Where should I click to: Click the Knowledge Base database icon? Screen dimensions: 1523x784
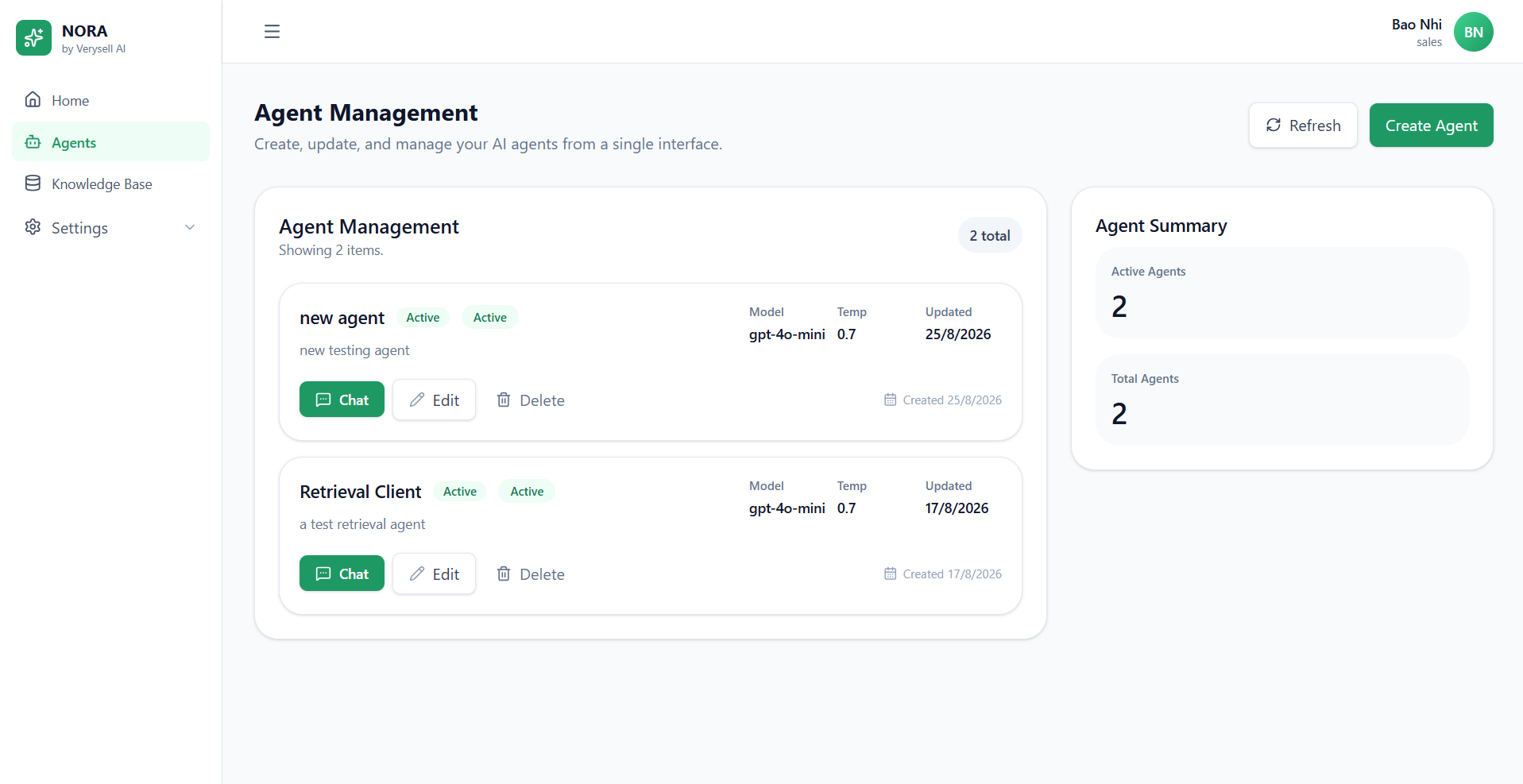tap(33, 183)
